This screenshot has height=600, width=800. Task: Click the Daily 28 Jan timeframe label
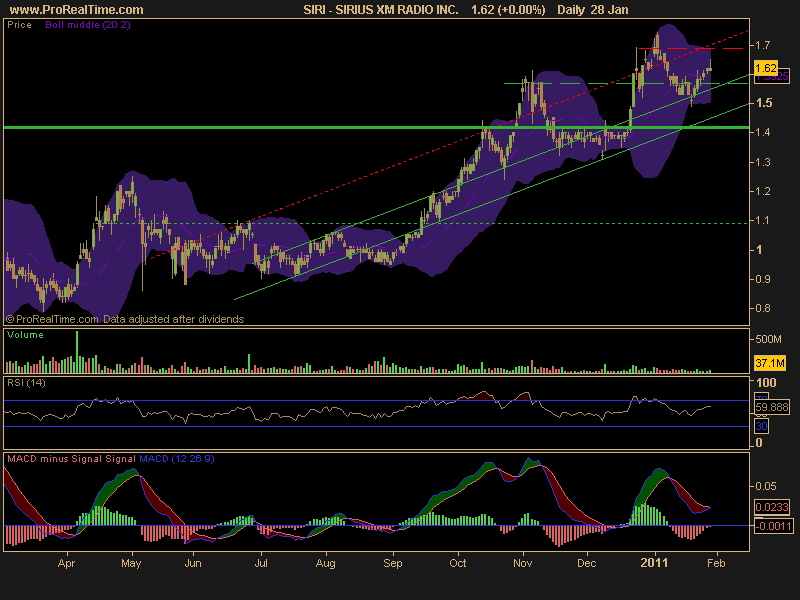pos(592,10)
